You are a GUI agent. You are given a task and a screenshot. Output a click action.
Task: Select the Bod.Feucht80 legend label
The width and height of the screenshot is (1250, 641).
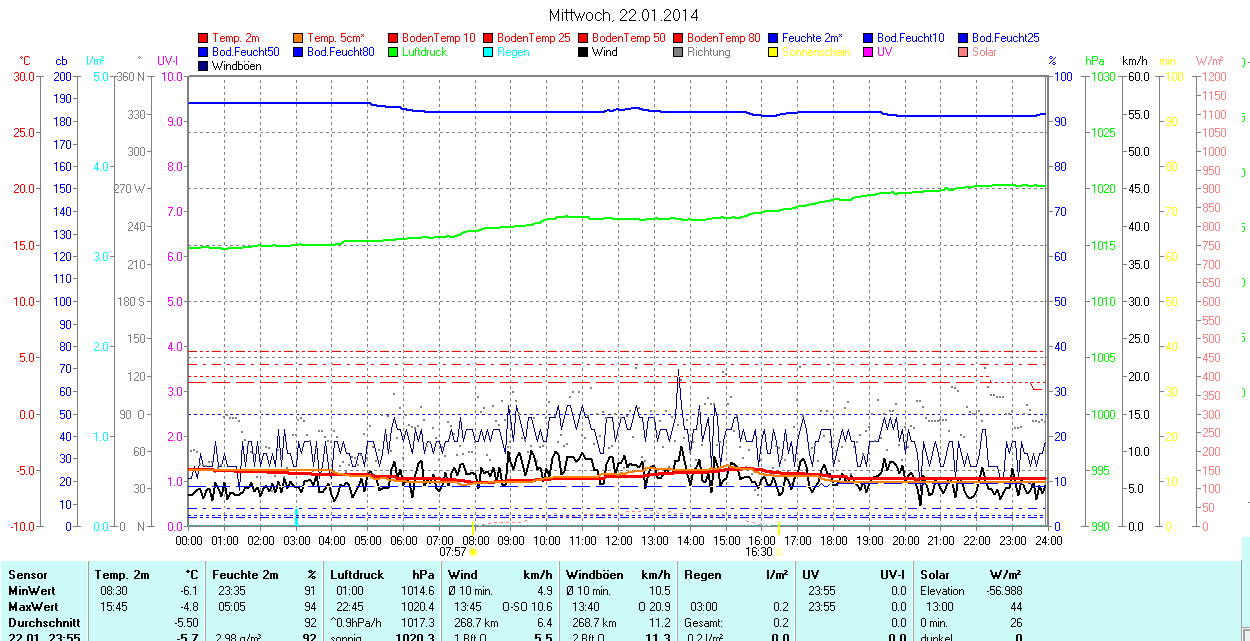click(x=340, y=52)
